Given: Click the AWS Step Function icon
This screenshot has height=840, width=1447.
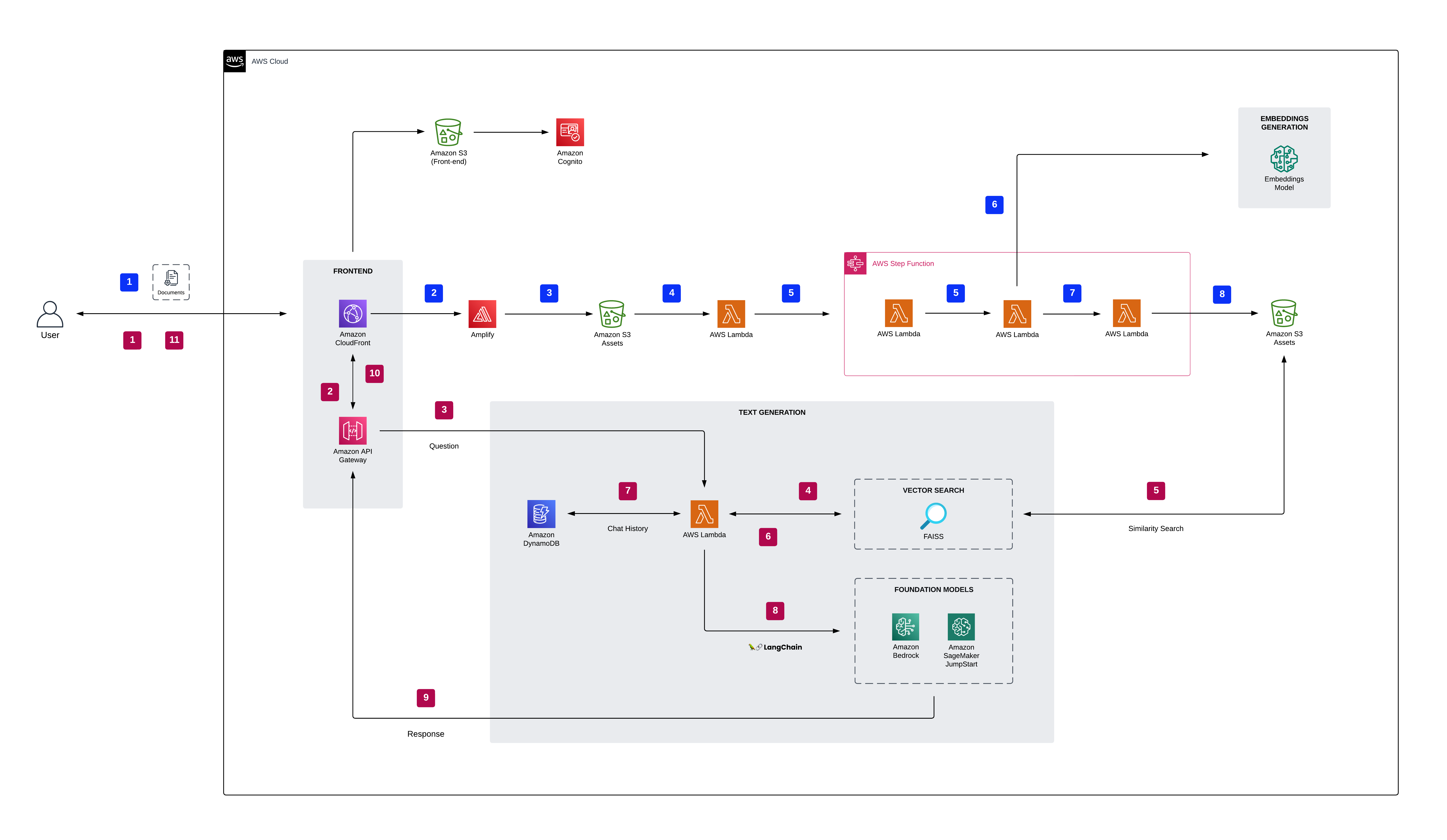Looking at the screenshot, I should (855, 264).
